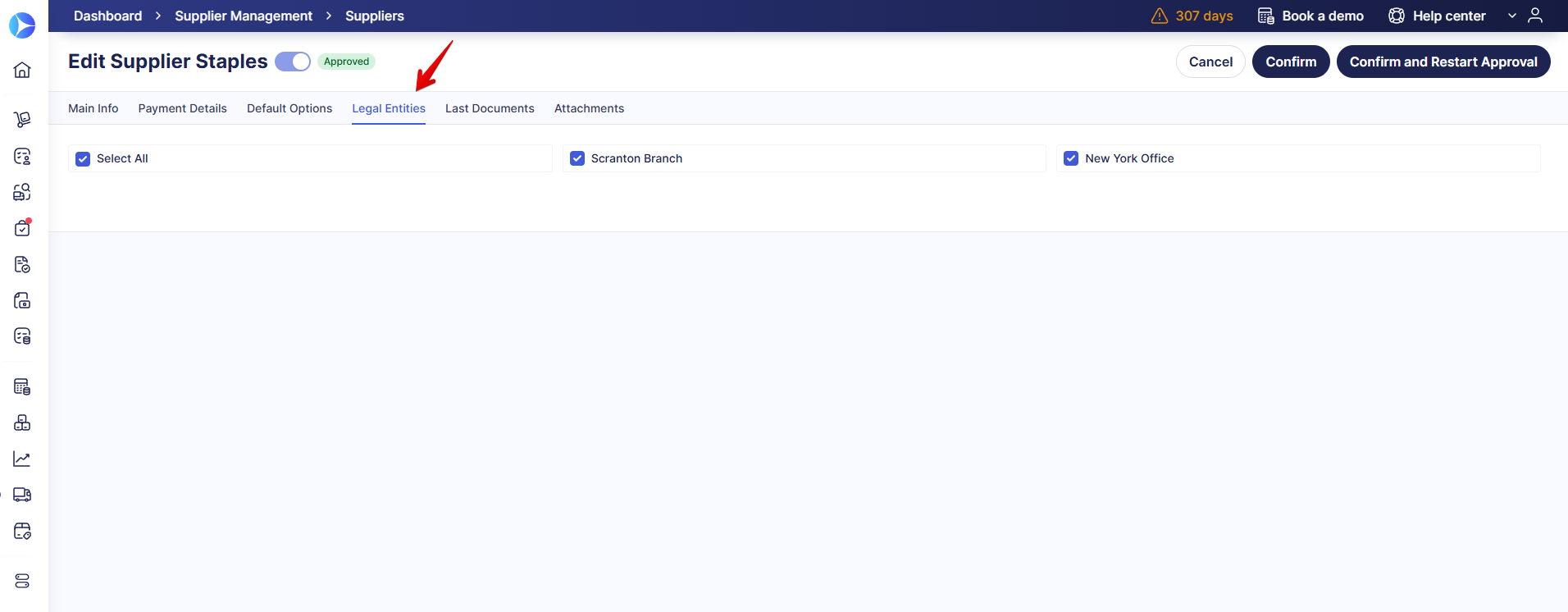The width and height of the screenshot is (1568, 612).
Task: Open the package with tag sidebar icon
Action: coord(22,531)
